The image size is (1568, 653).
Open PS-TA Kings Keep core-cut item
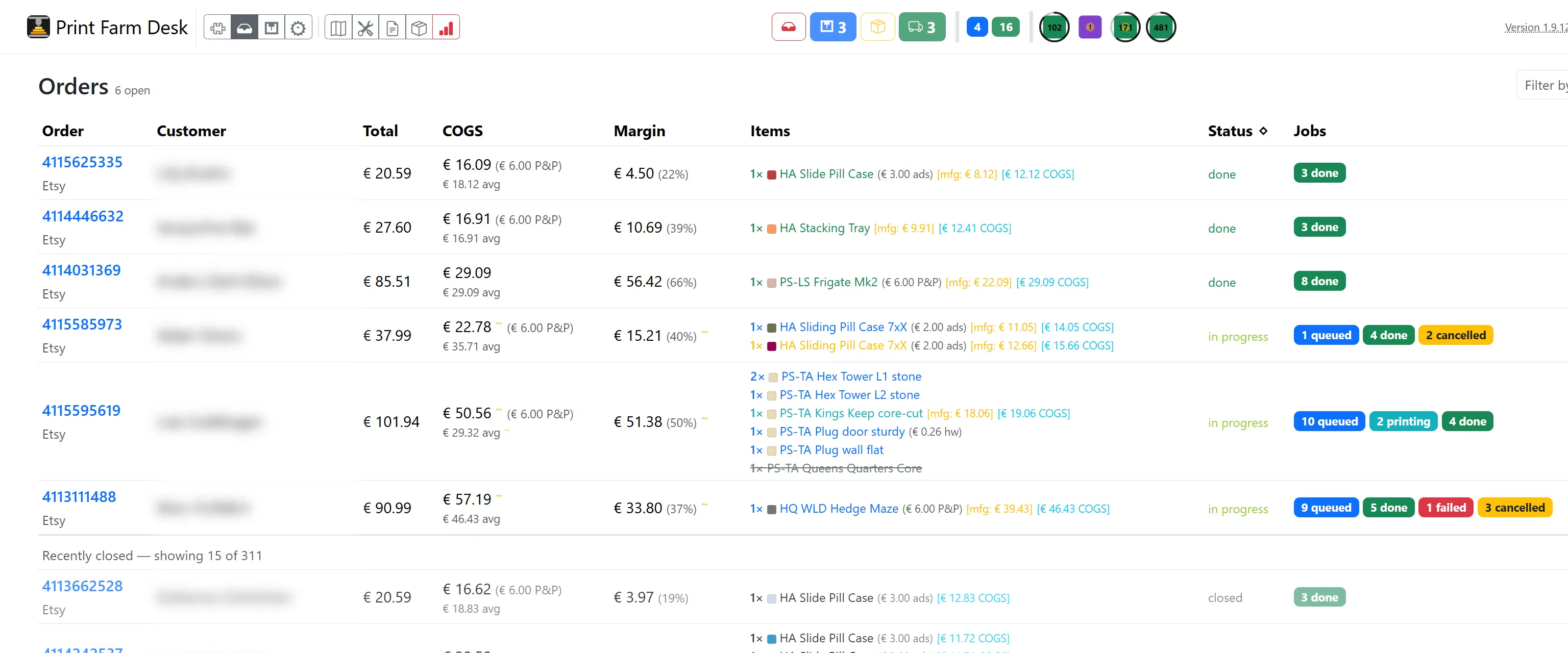851,413
